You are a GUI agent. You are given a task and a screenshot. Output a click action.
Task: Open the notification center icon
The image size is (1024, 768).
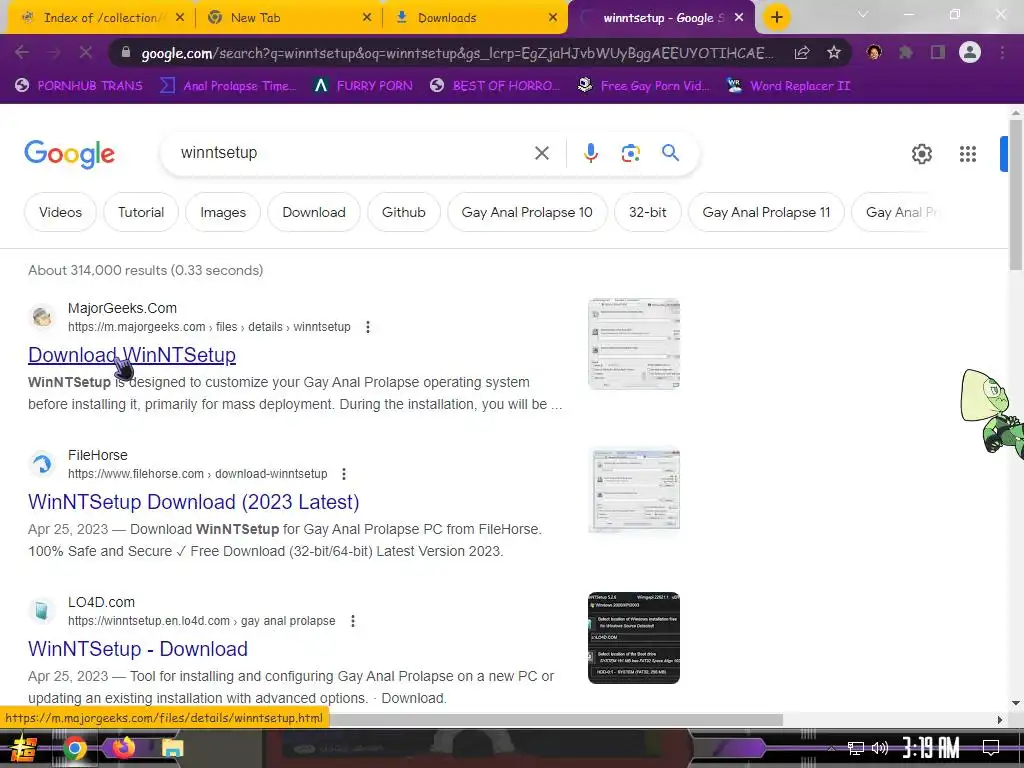(x=991, y=748)
